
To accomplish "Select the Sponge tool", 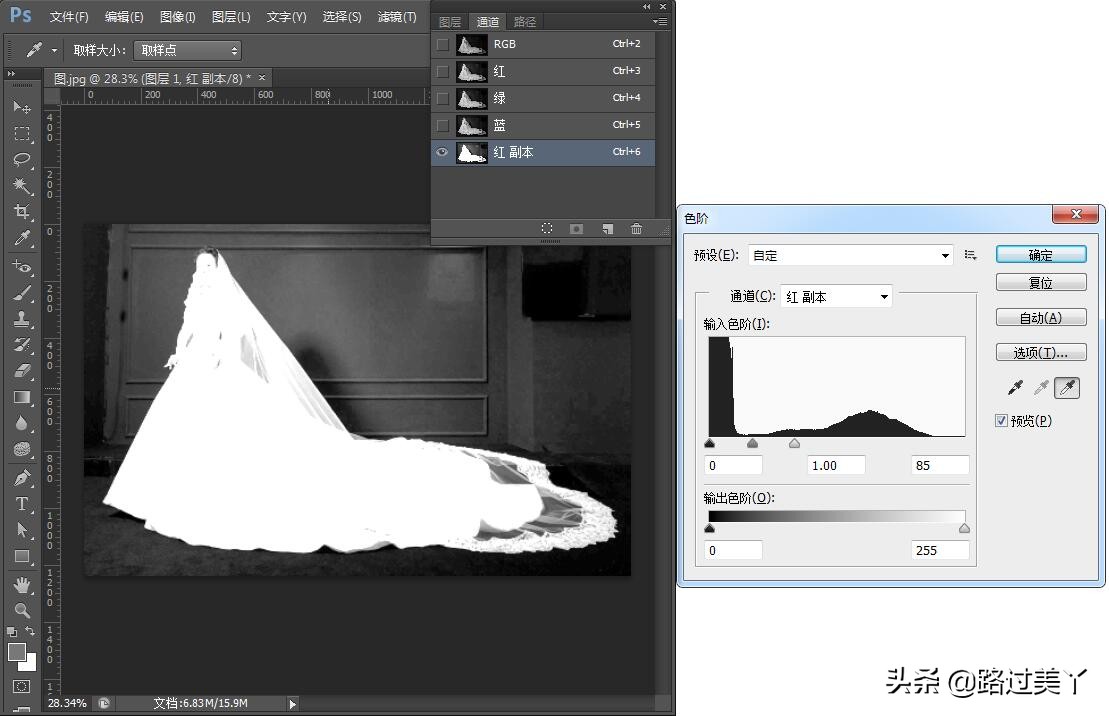I will (22, 449).
